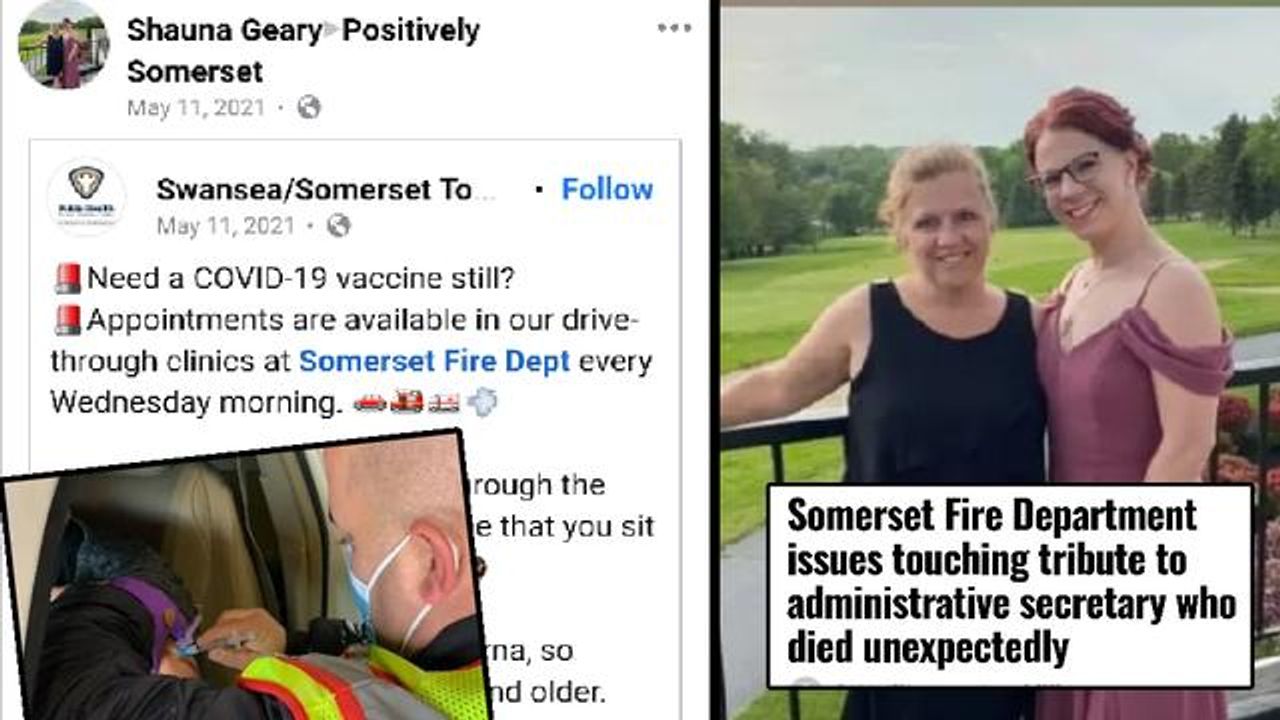Click the May 11, 2021 timestamp under Shauna Geary

[196, 107]
